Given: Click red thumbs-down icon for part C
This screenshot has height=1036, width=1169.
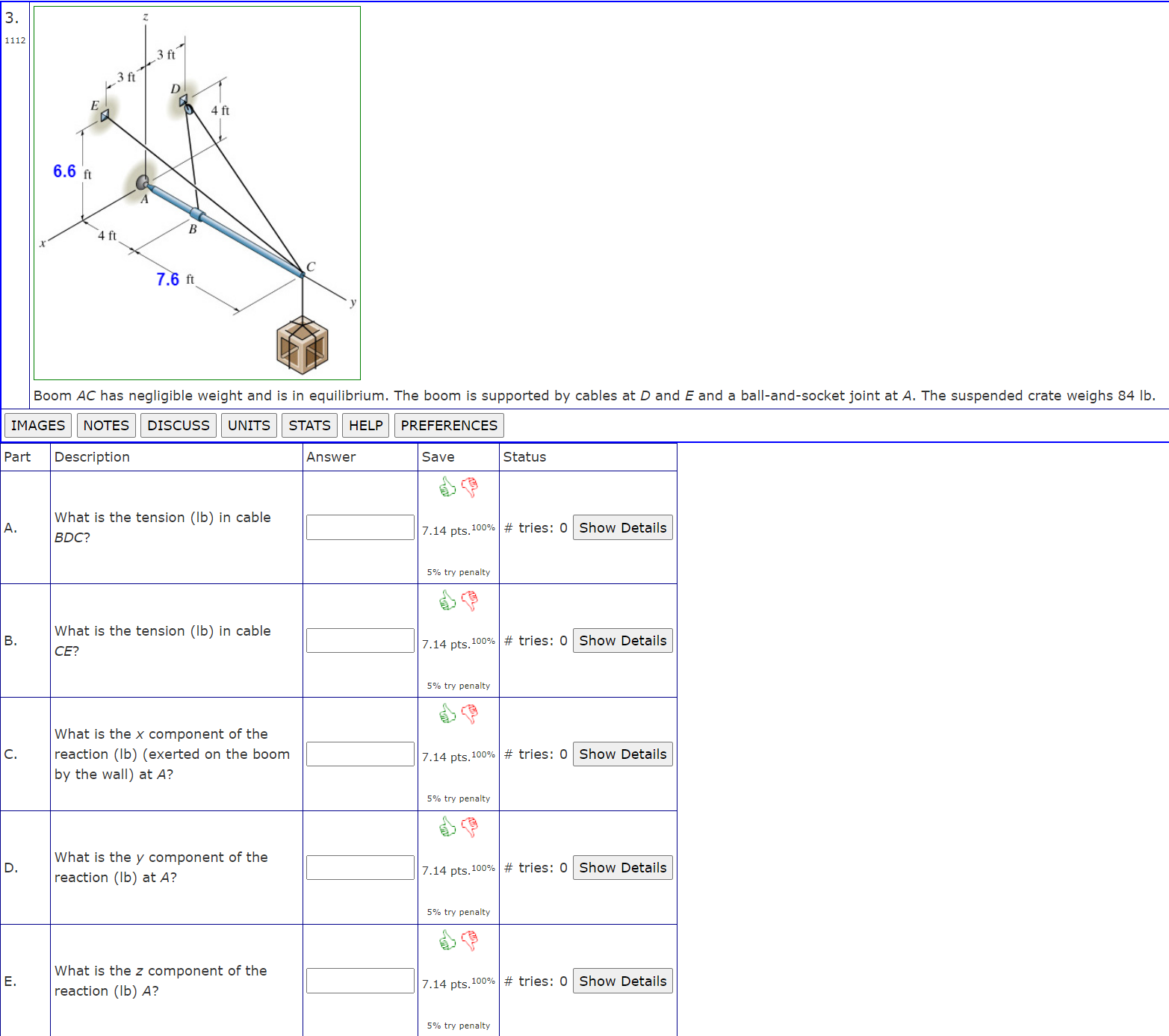Looking at the screenshot, I should (x=470, y=714).
